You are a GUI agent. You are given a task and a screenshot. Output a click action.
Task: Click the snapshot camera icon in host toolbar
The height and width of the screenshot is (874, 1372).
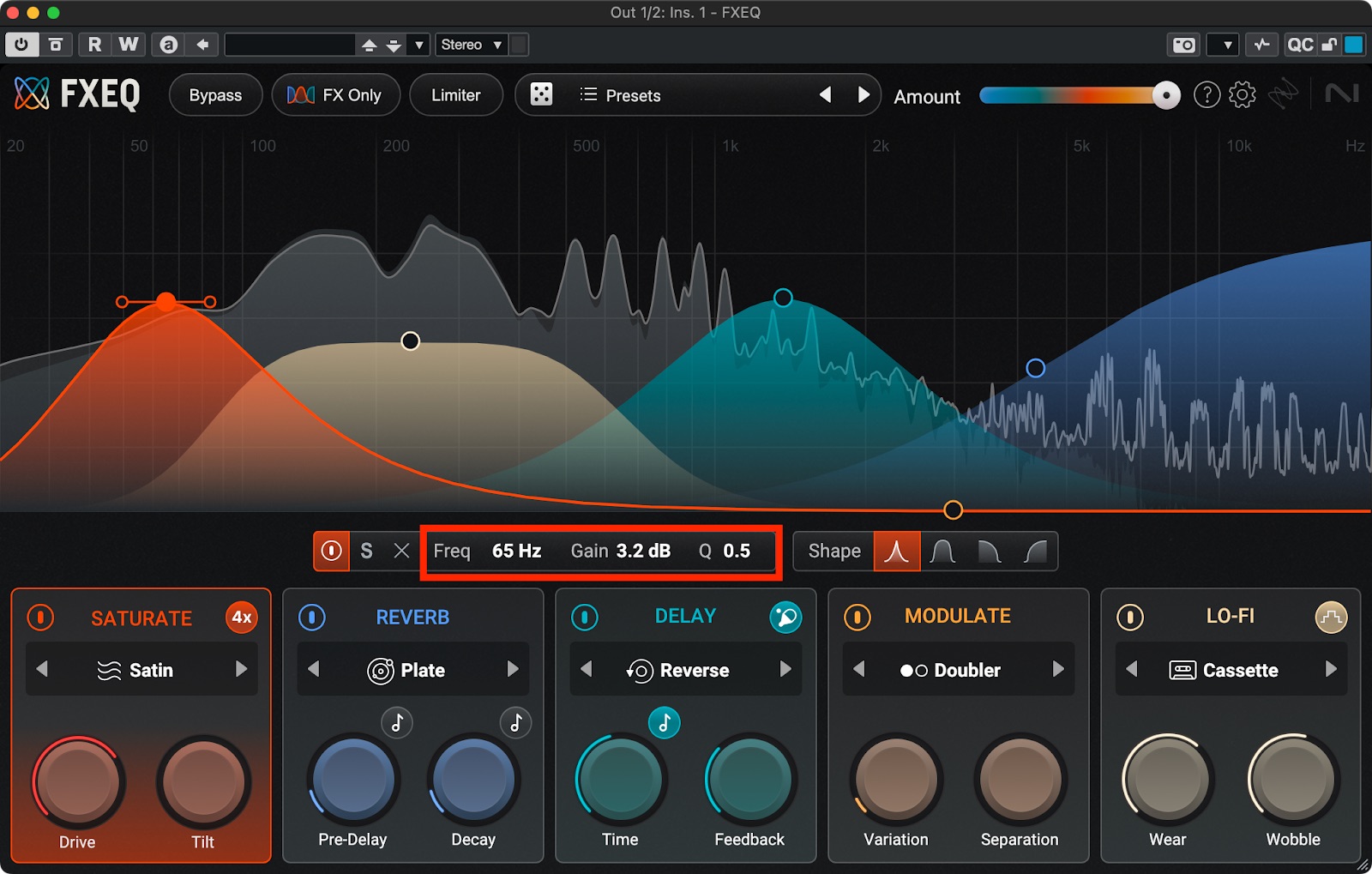[x=1184, y=45]
